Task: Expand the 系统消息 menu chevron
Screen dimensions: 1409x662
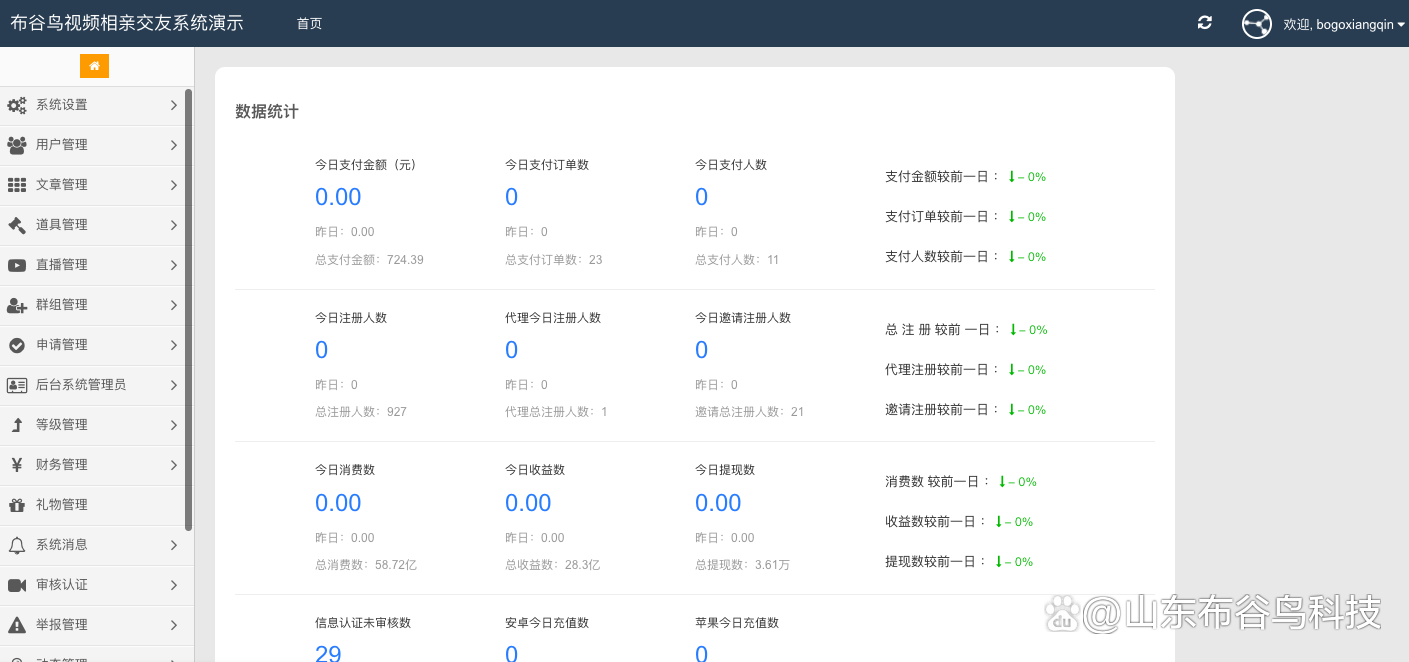Action: [174, 545]
